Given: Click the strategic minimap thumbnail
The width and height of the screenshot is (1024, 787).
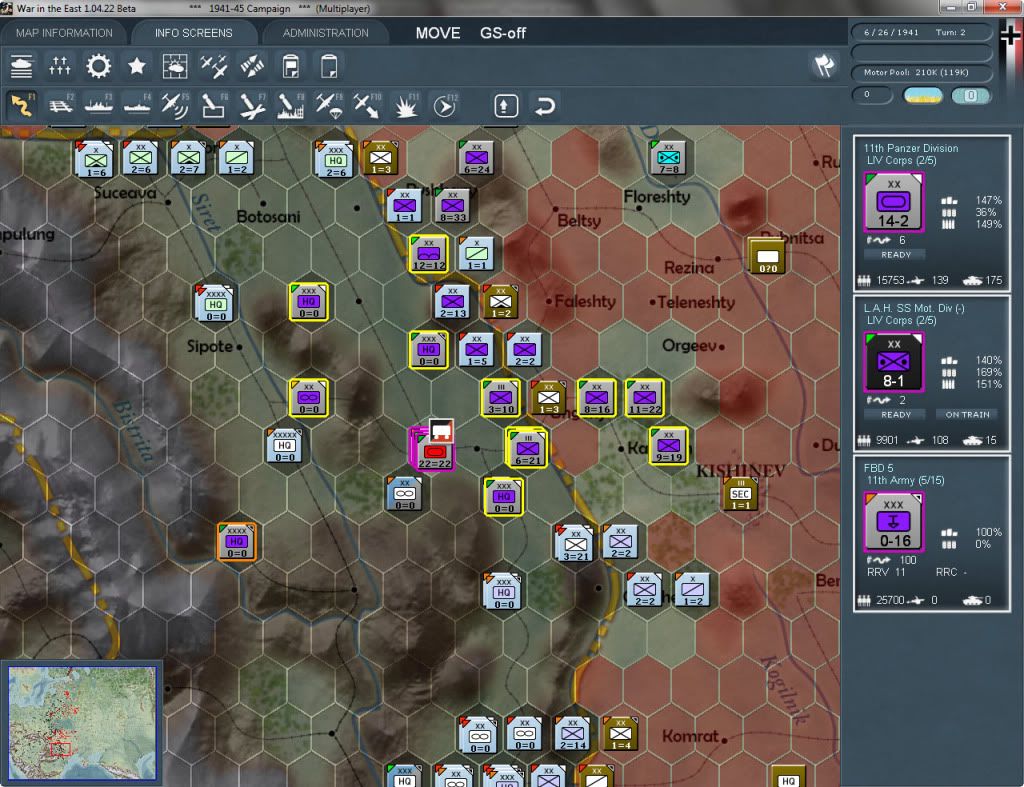Looking at the screenshot, I should pos(82,722).
